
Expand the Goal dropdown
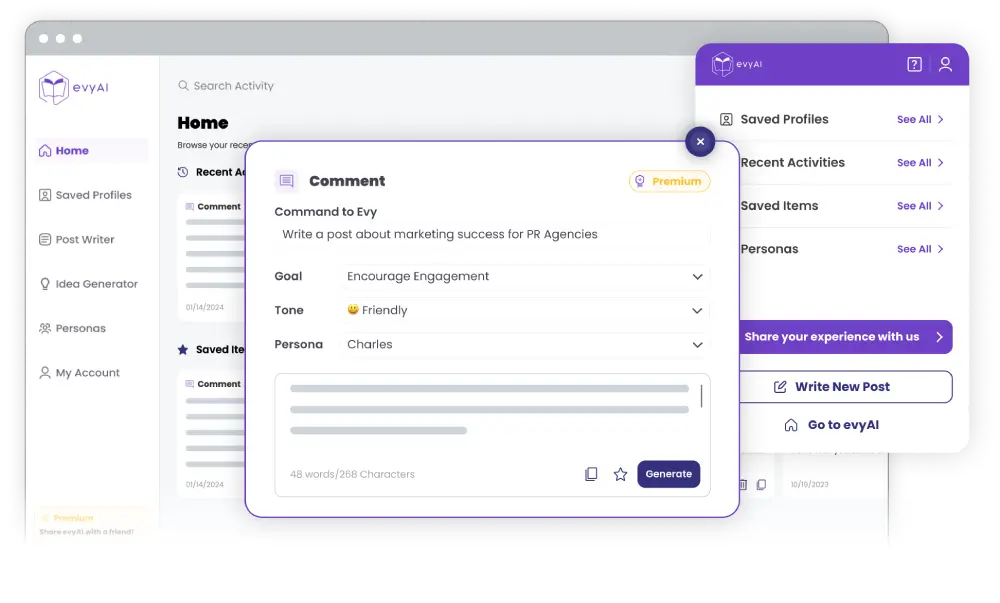(x=697, y=276)
